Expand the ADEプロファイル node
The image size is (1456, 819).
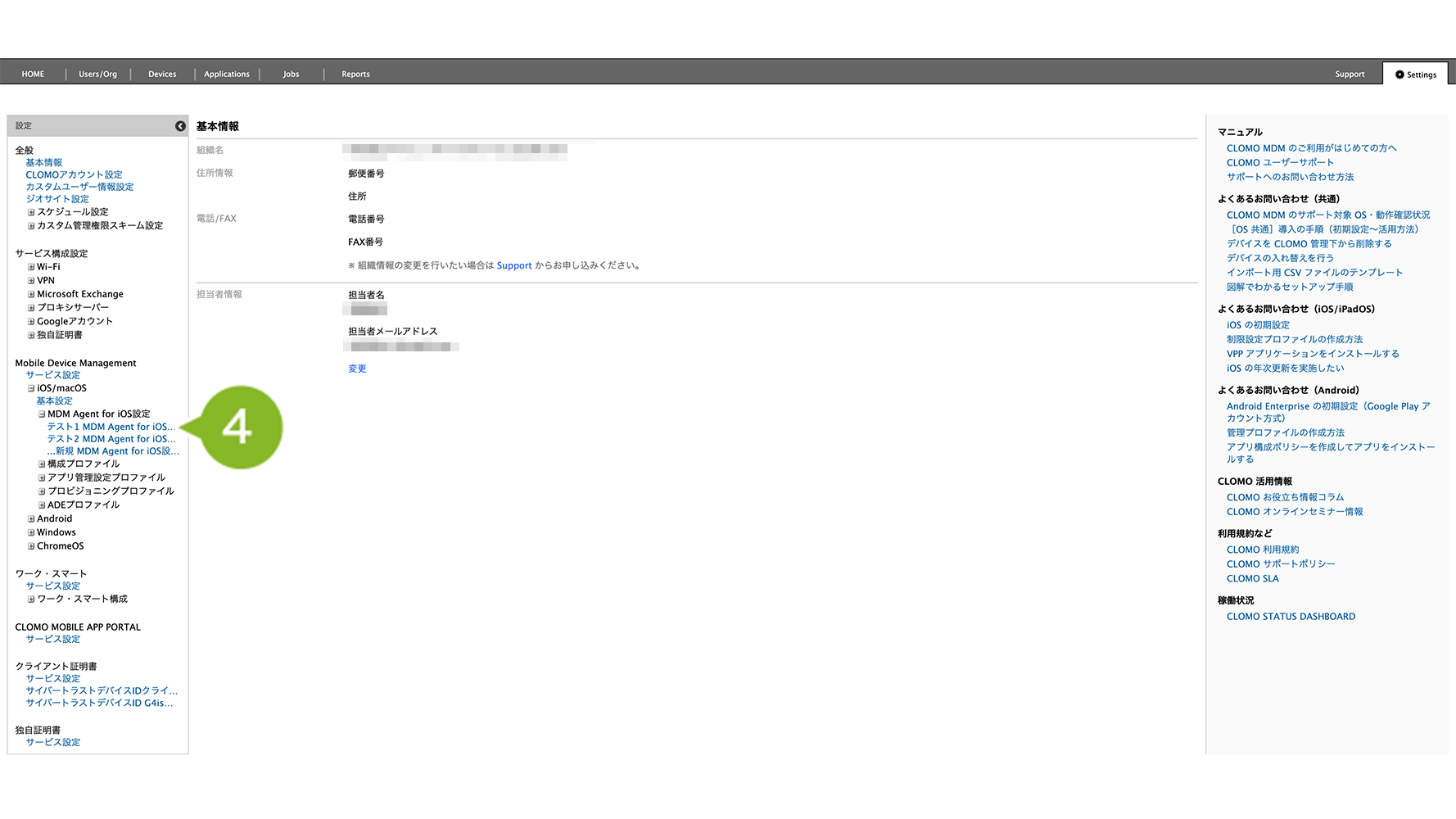[42, 505]
